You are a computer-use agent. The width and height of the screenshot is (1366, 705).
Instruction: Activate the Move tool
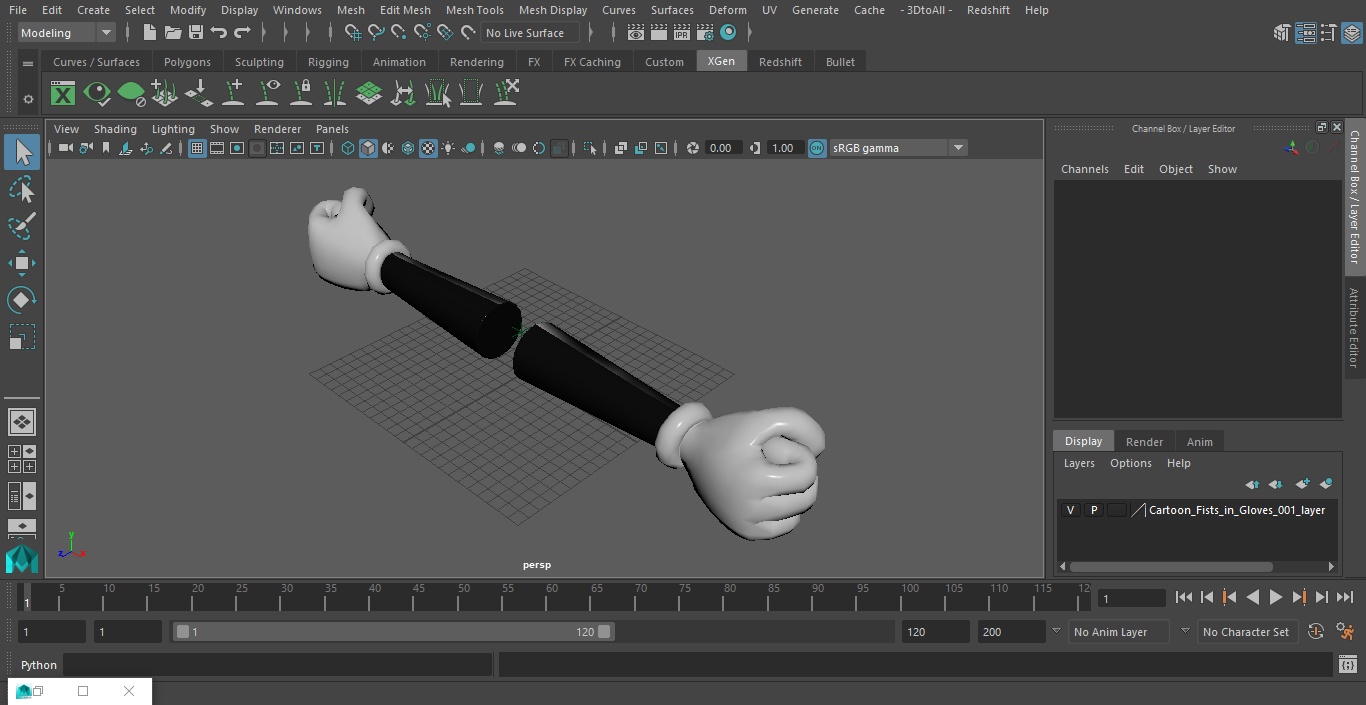pos(22,263)
